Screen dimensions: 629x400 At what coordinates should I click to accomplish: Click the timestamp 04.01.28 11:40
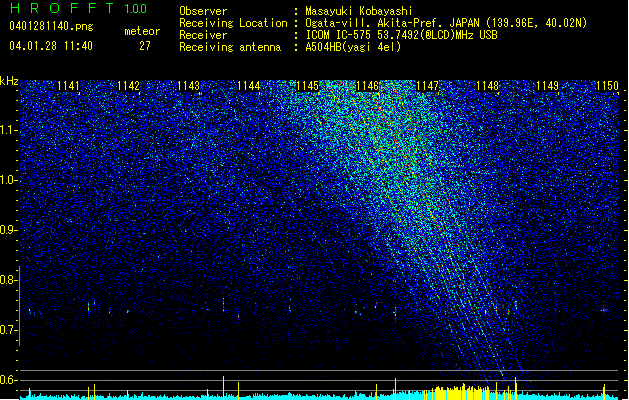tap(51, 46)
